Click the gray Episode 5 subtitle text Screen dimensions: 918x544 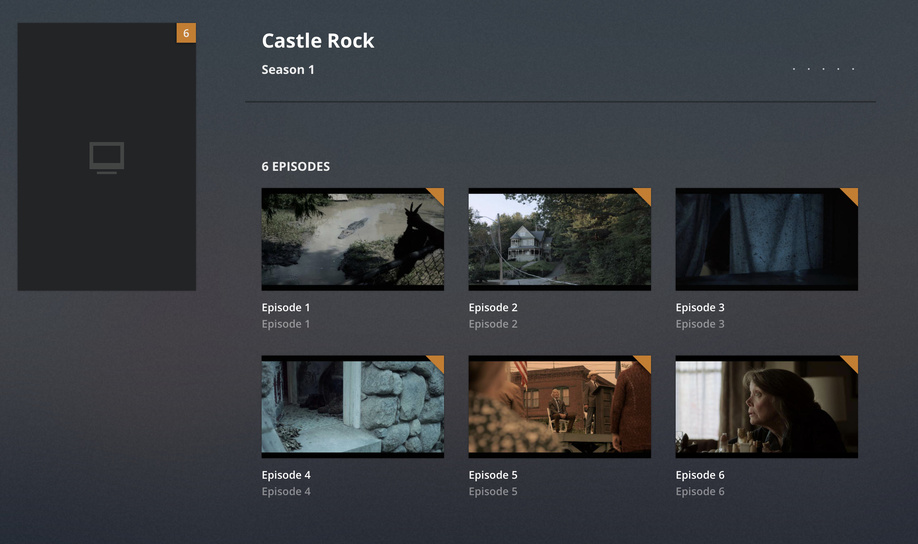coord(493,491)
